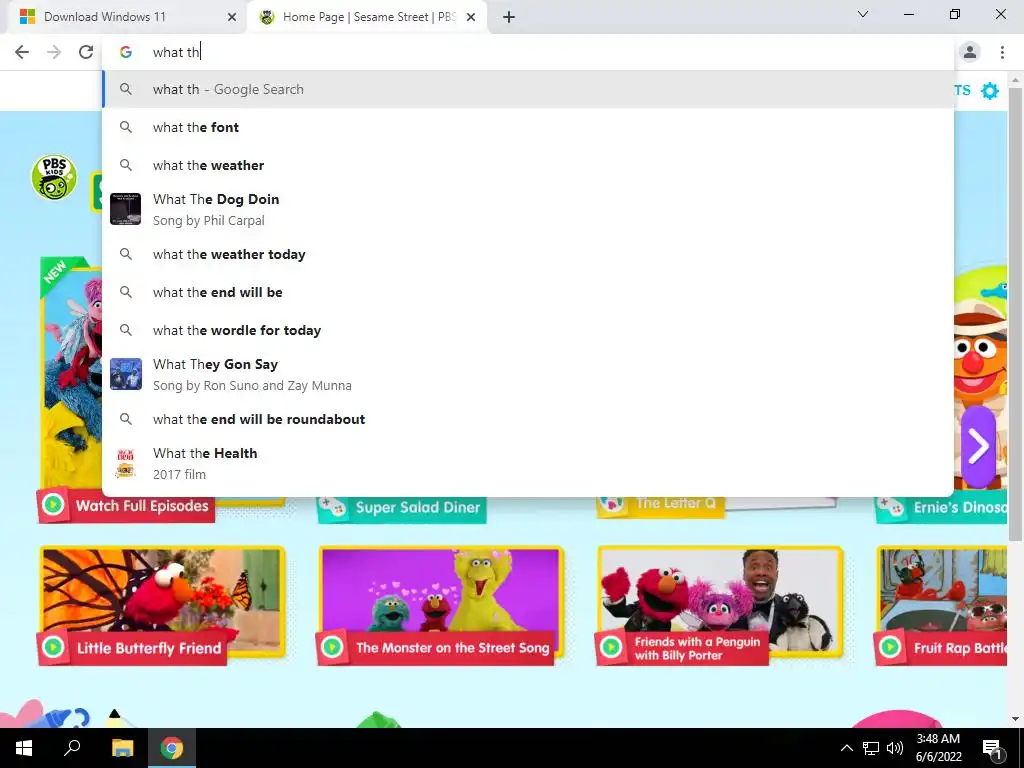Click the What The Dog Doin album thumbnail

125,209
